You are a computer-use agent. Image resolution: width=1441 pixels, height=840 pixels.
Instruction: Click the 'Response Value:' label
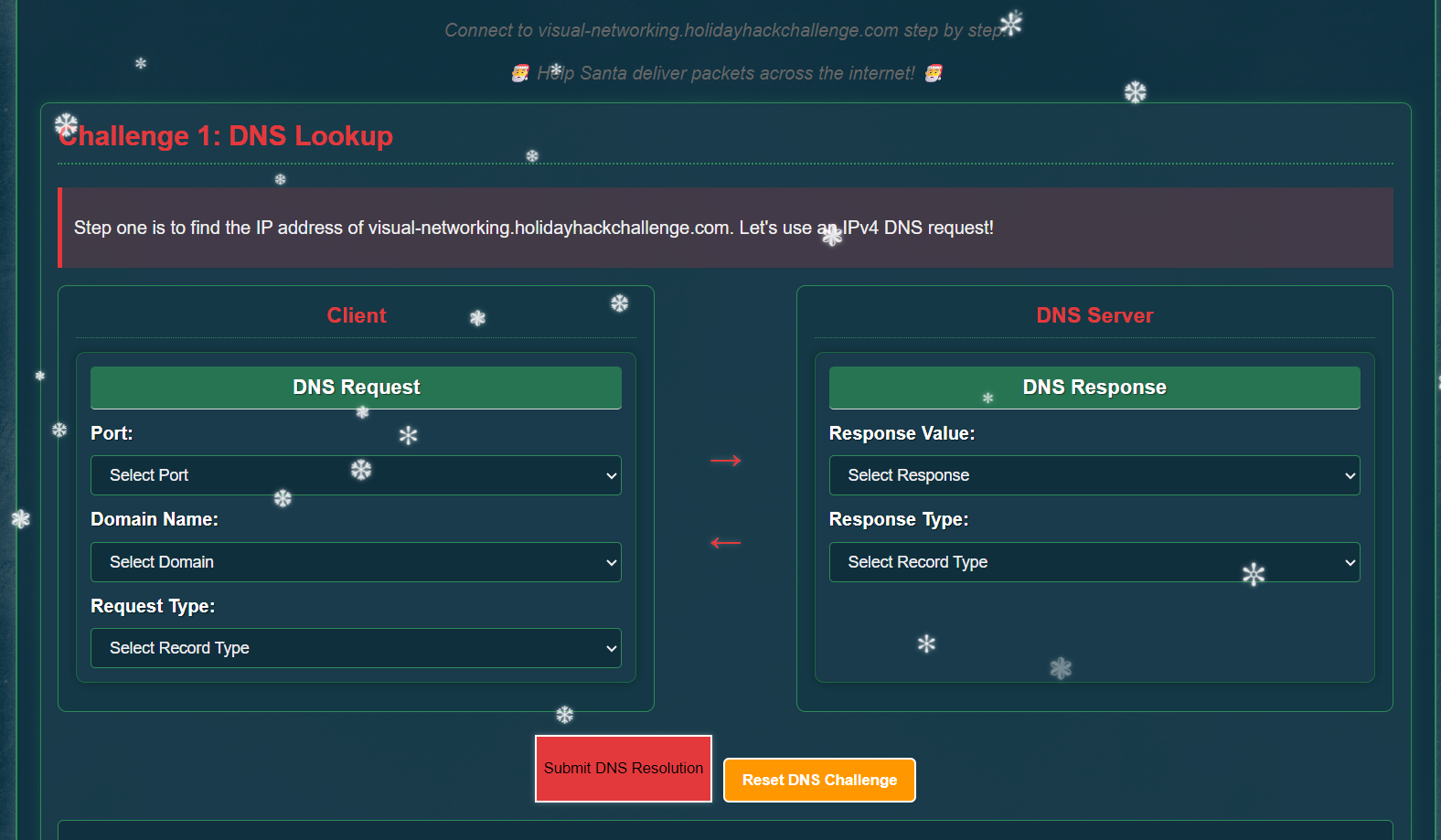coord(902,433)
